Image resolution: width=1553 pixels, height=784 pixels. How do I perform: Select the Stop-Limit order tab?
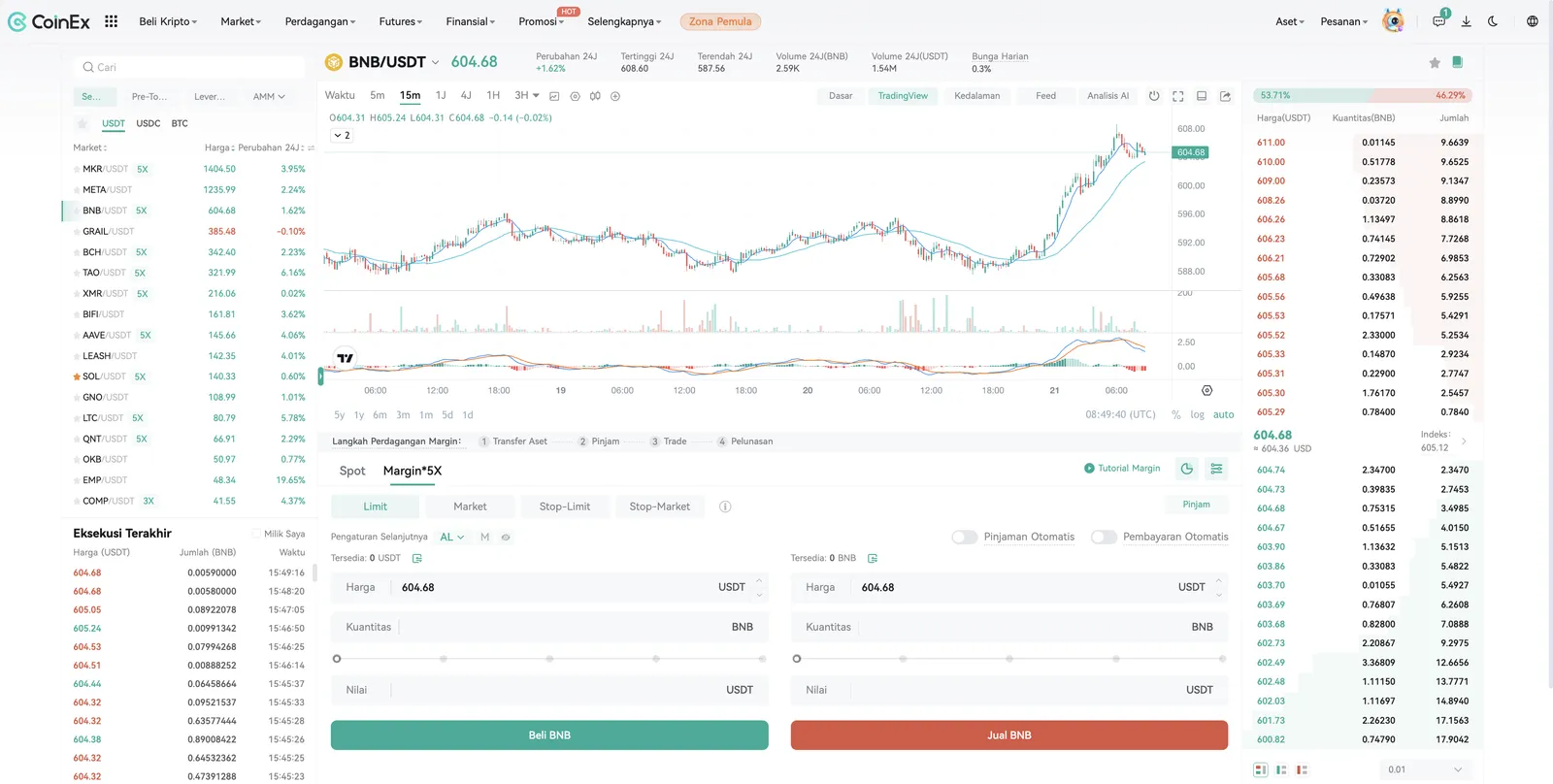click(x=565, y=506)
